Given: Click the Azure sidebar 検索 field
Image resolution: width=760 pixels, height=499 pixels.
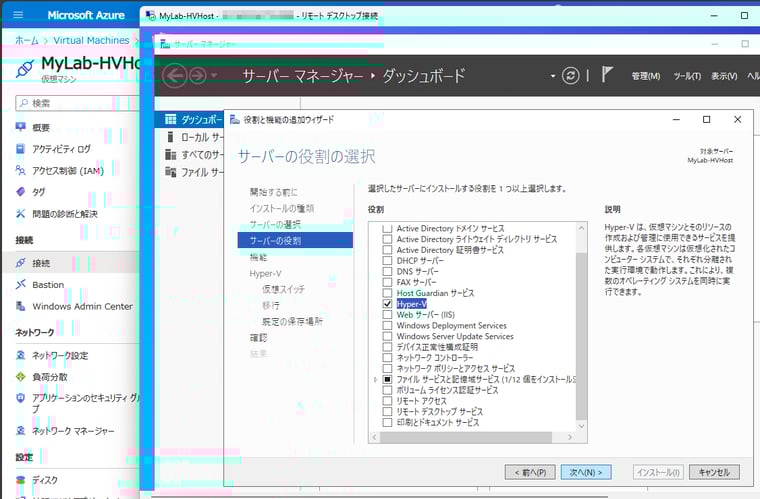Looking at the screenshot, I should point(78,103).
